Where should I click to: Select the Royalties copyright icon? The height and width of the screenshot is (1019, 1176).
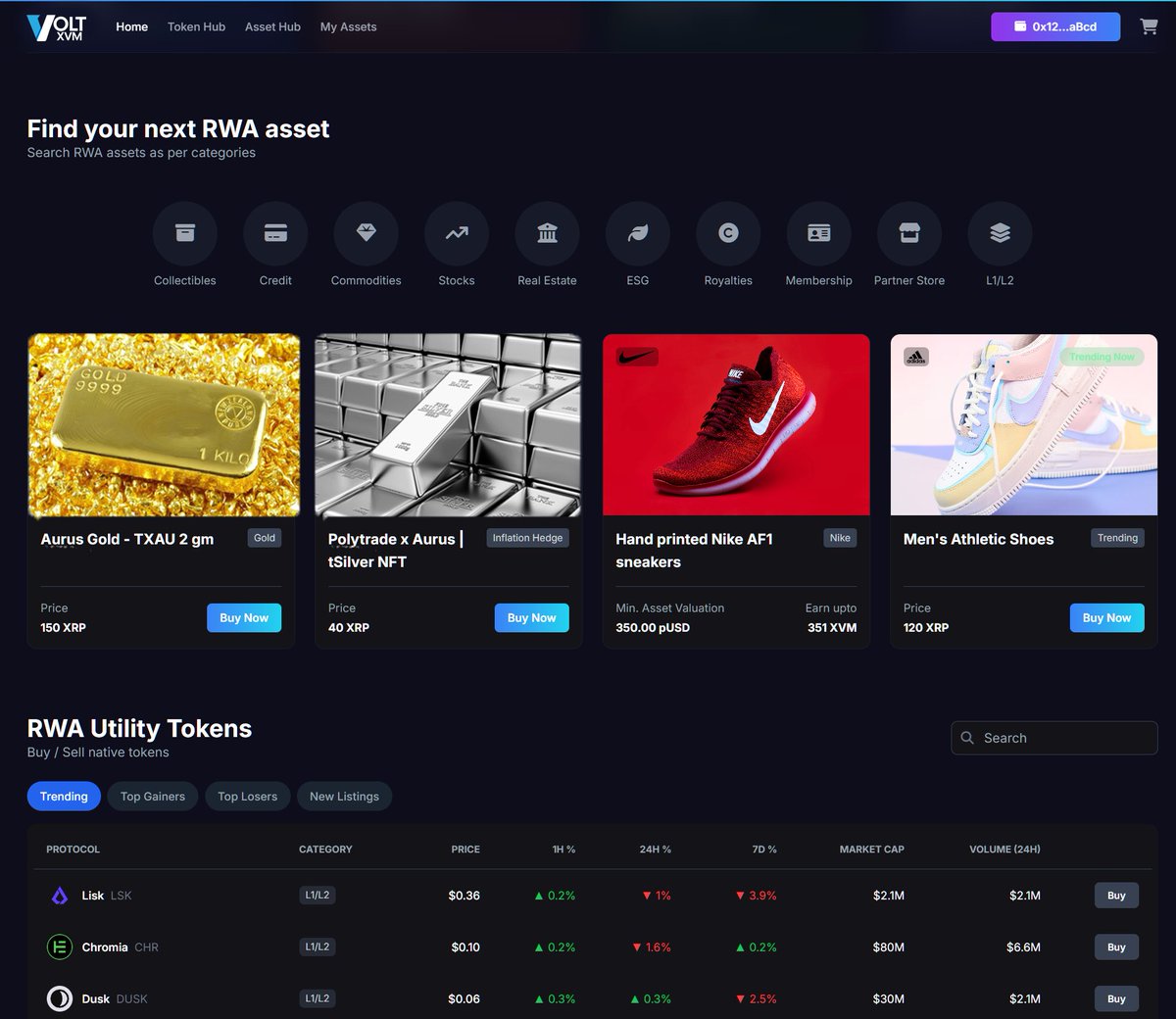point(728,233)
